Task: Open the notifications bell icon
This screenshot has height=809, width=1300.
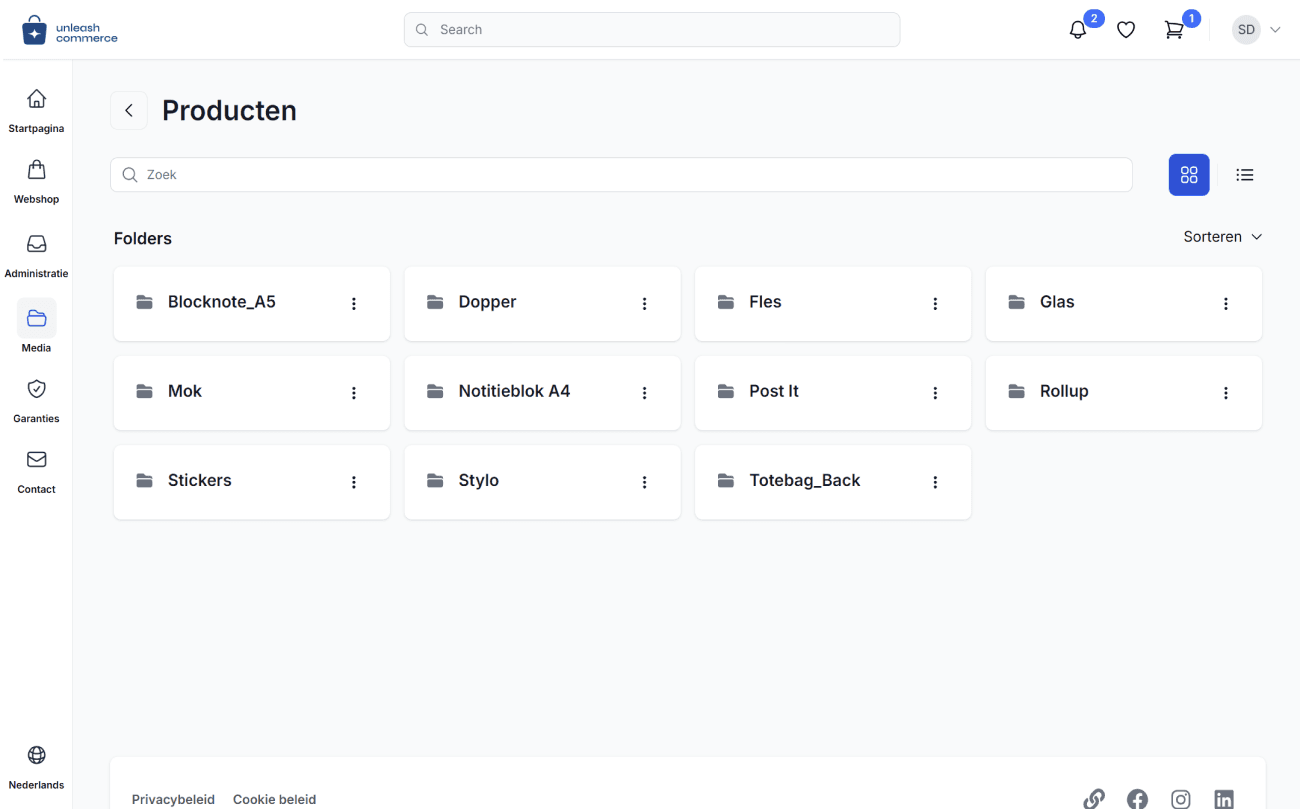Action: click(1078, 30)
